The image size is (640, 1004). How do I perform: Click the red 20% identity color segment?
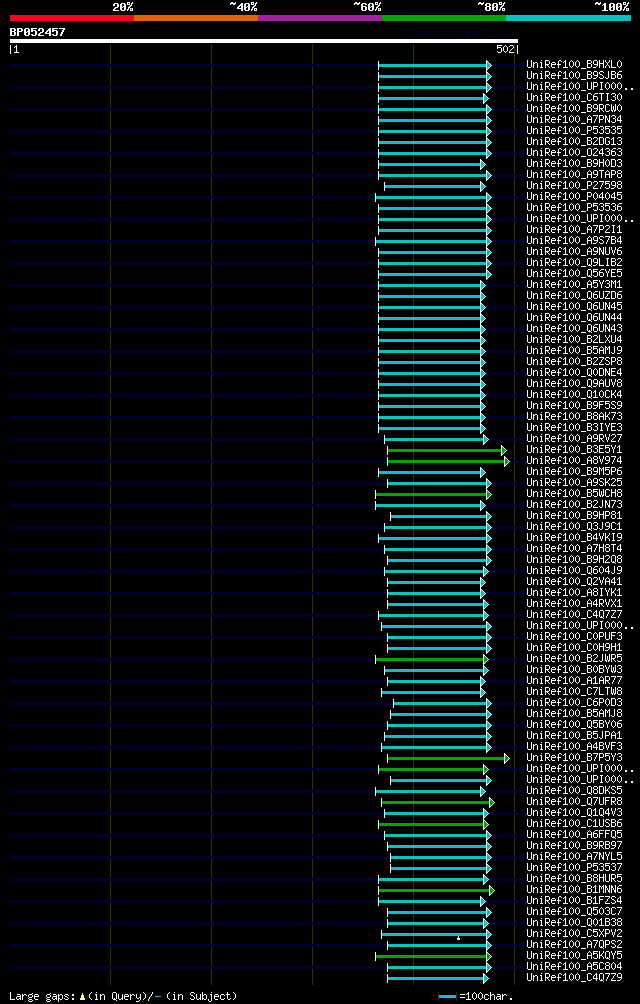(x=72, y=18)
